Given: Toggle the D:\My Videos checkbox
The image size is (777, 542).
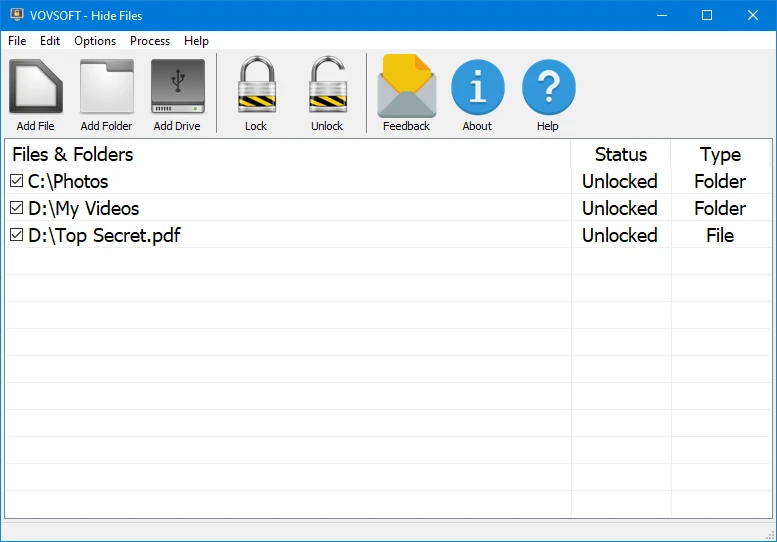Looking at the screenshot, I should (x=16, y=208).
